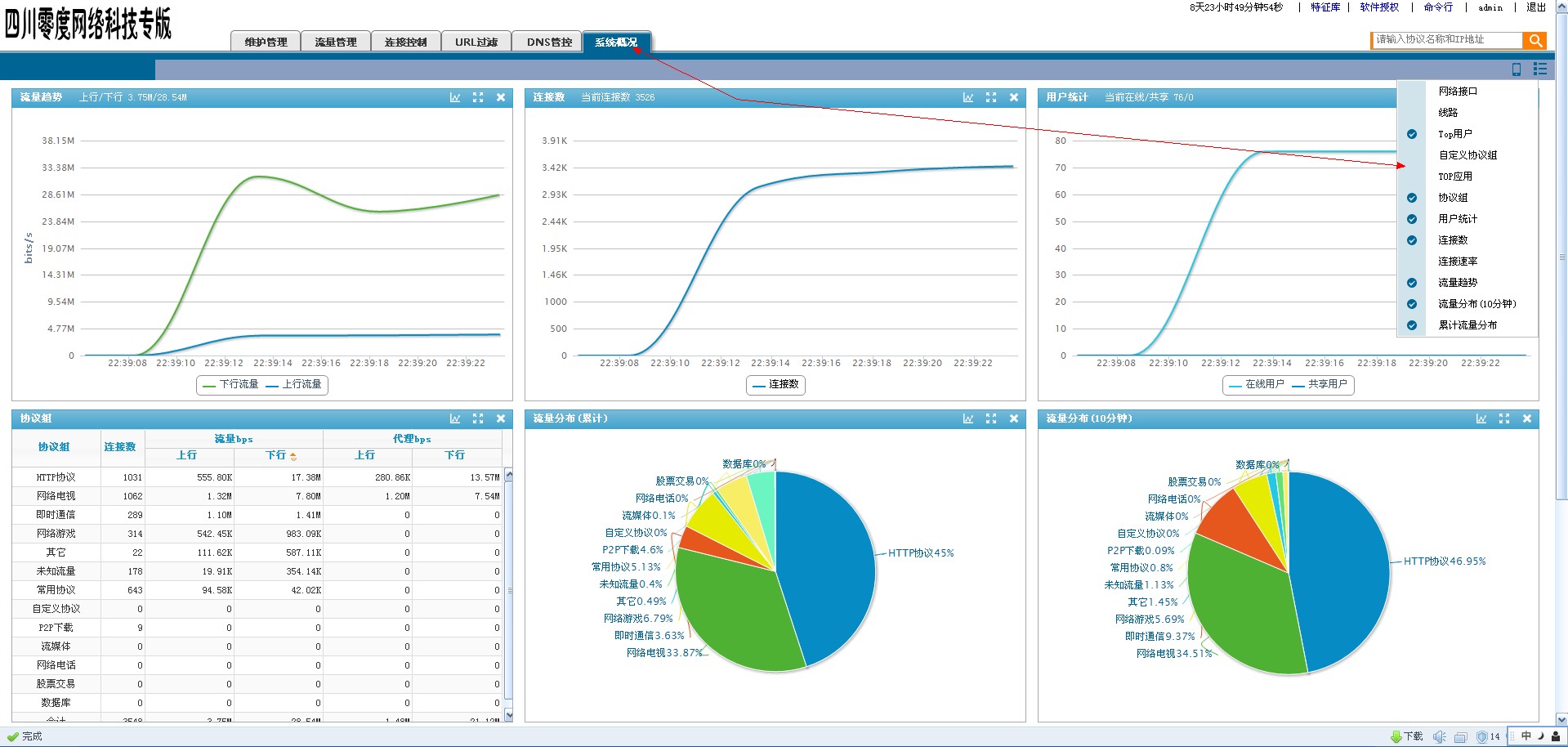Image resolution: width=1568 pixels, height=747 pixels.
Task: Open the 软件授权 link
Action: pyautogui.click(x=1379, y=7)
